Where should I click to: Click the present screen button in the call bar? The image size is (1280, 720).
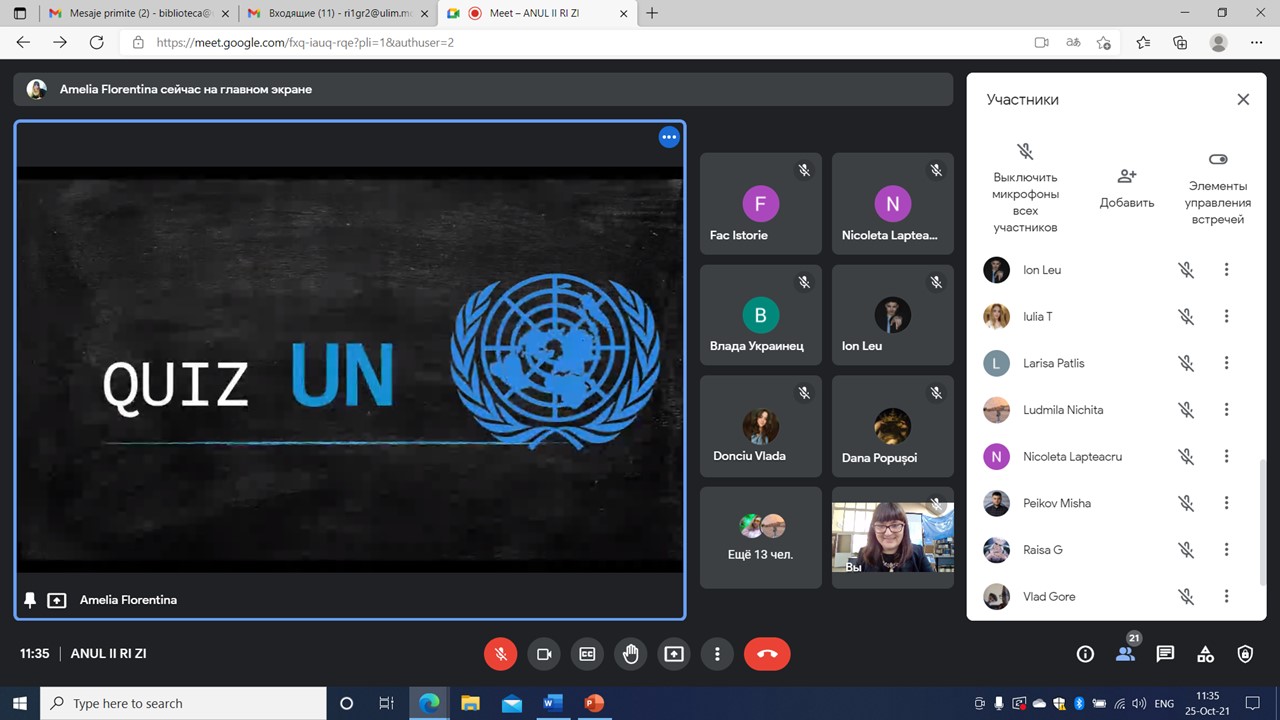674,654
